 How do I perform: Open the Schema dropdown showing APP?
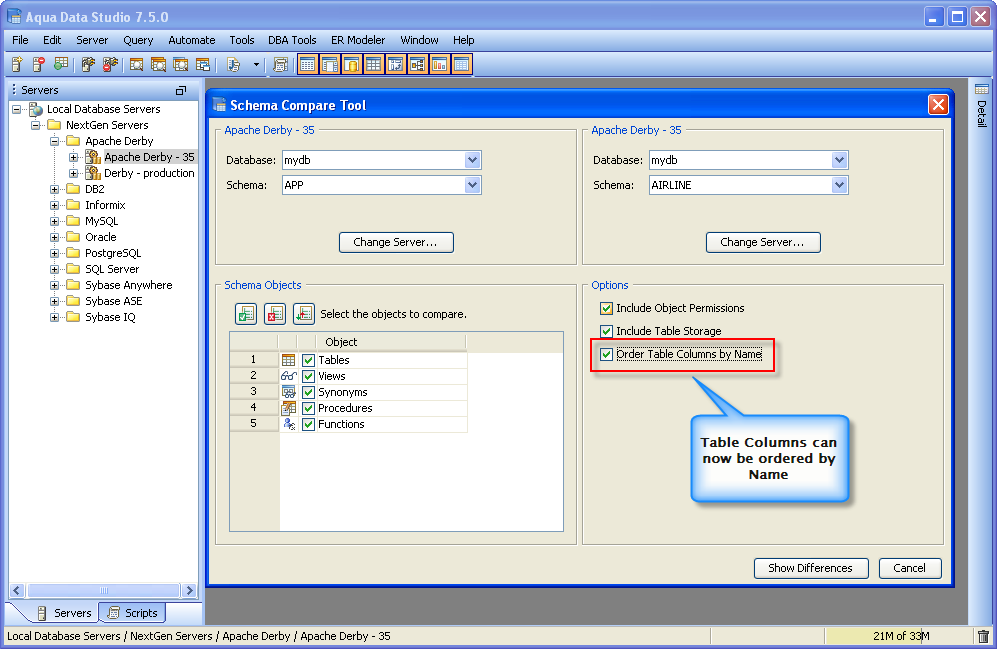coord(472,185)
